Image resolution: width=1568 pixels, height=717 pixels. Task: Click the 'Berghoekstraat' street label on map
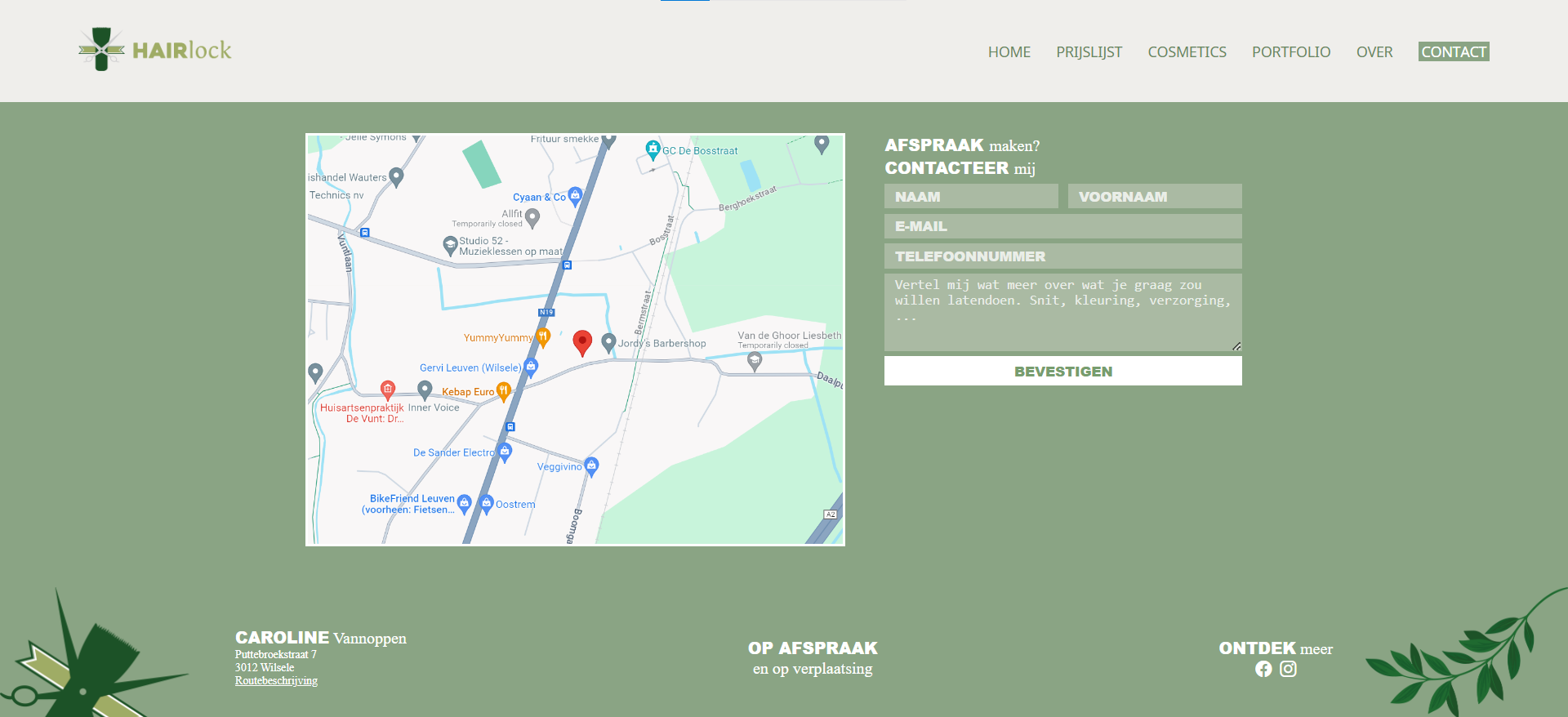[x=747, y=198]
